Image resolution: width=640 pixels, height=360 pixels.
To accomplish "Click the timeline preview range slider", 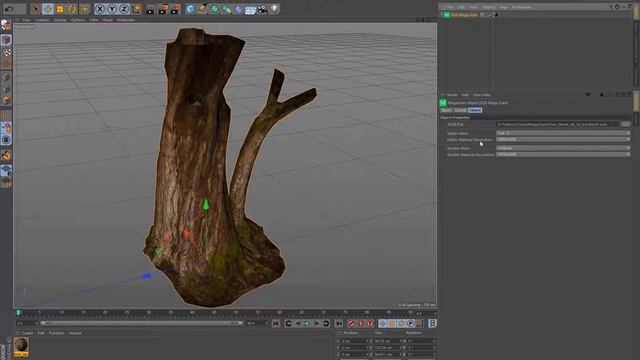I will coord(142,323).
